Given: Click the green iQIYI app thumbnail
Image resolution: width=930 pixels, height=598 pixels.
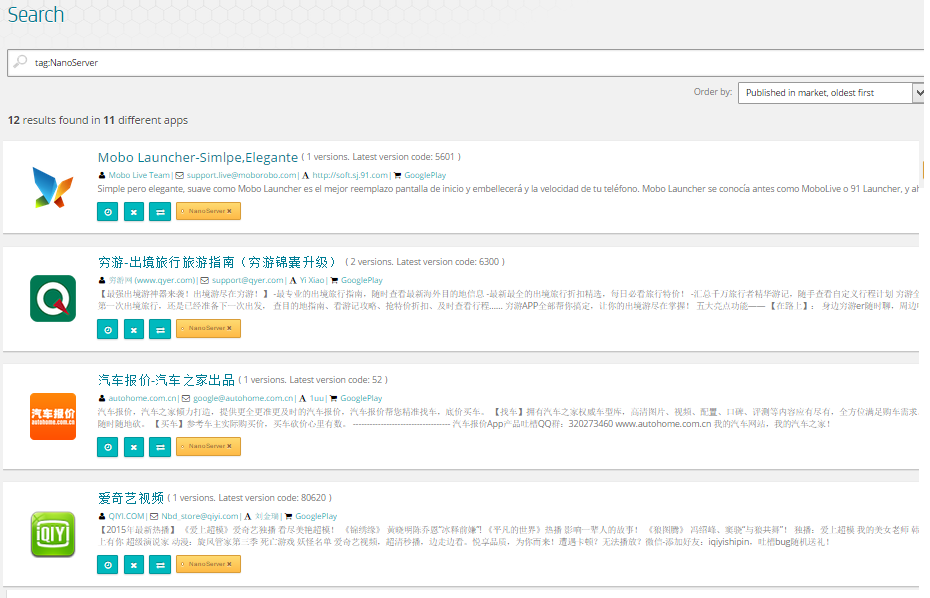Looking at the screenshot, I should point(53,534).
